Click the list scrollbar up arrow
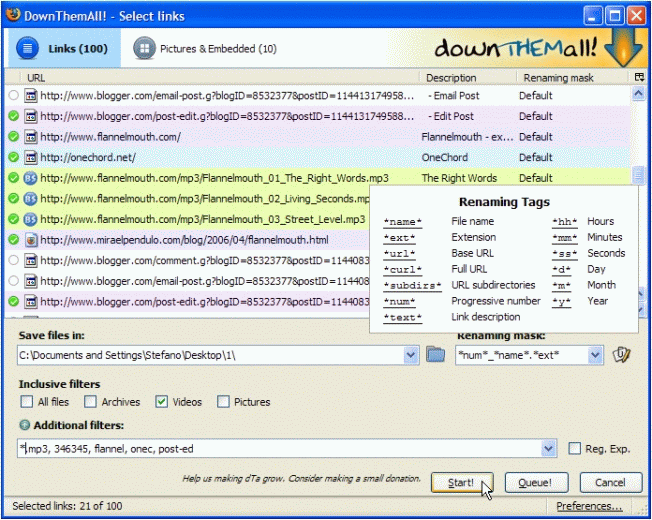Viewport: 652px width, 520px height. click(x=639, y=94)
